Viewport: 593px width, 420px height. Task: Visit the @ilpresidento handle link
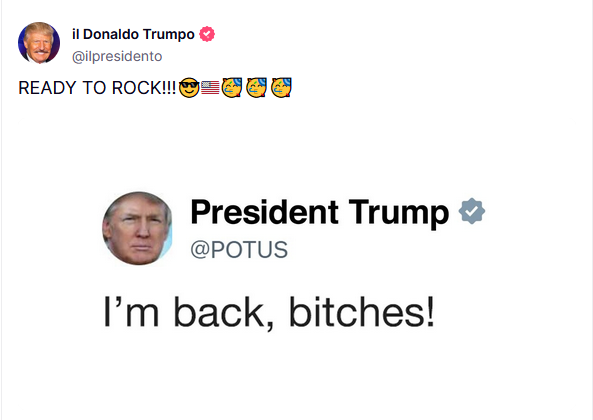[117, 56]
